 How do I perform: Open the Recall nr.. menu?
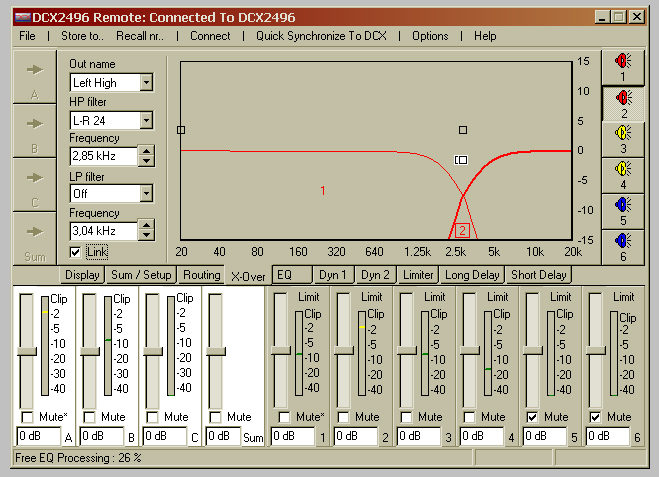point(140,36)
